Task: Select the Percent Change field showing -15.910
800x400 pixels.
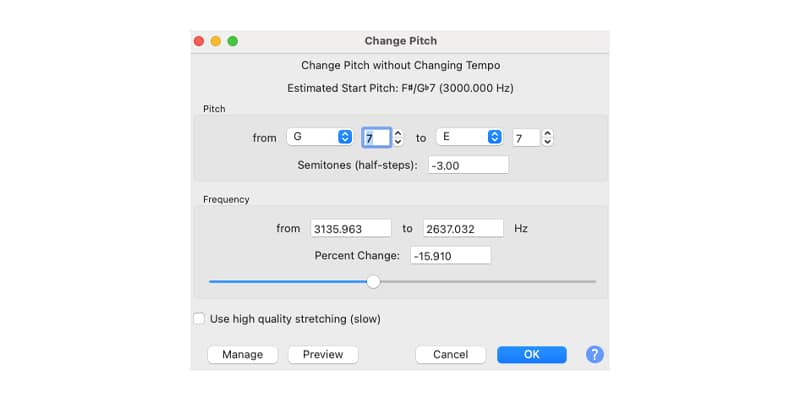Action: pyautogui.click(x=451, y=256)
